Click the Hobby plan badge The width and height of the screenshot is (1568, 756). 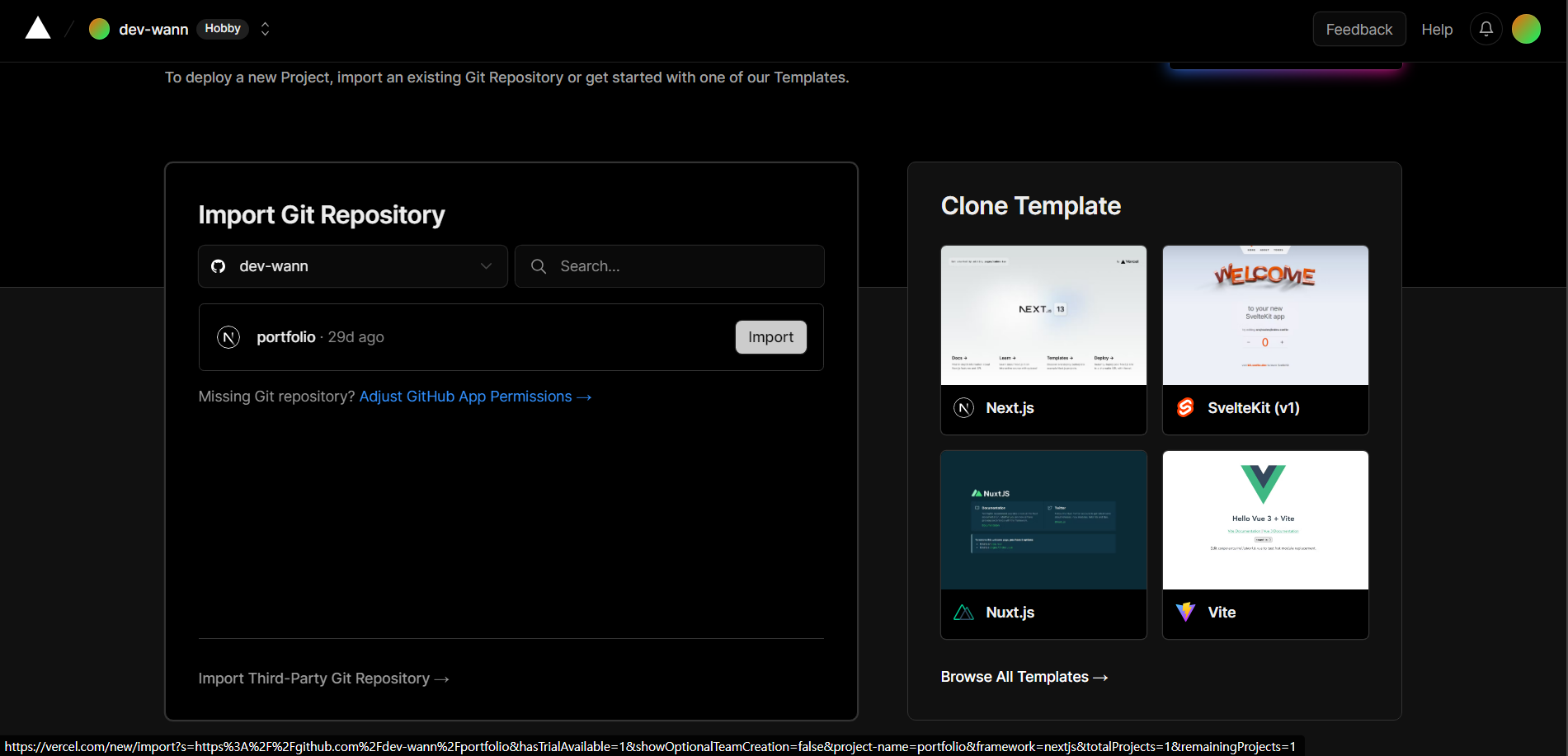point(223,28)
